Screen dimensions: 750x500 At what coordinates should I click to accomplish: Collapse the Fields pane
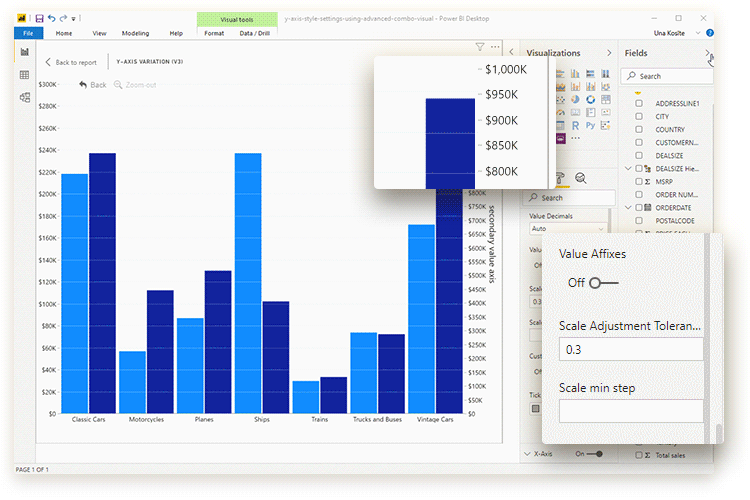click(x=707, y=53)
